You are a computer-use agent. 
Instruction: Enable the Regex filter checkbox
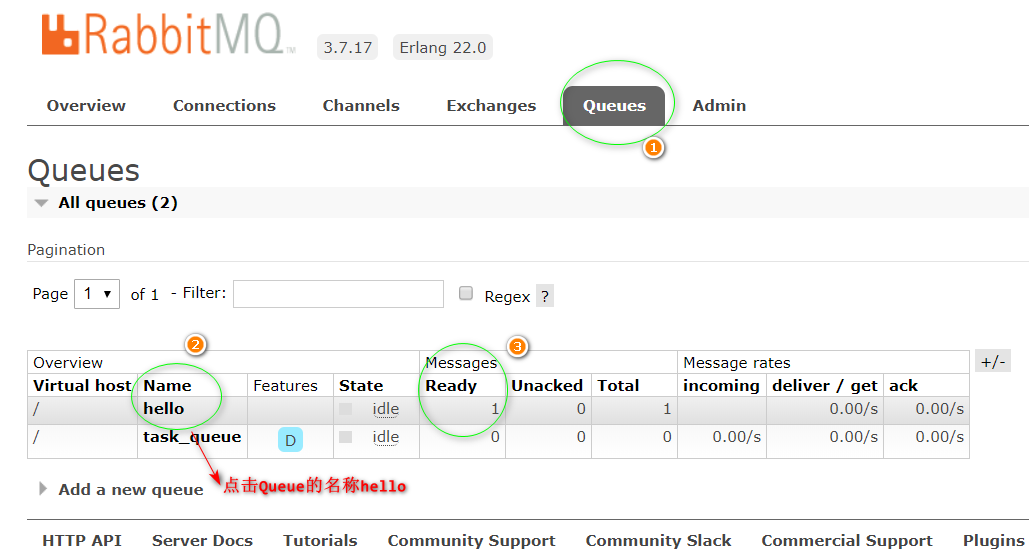[x=466, y=293]
